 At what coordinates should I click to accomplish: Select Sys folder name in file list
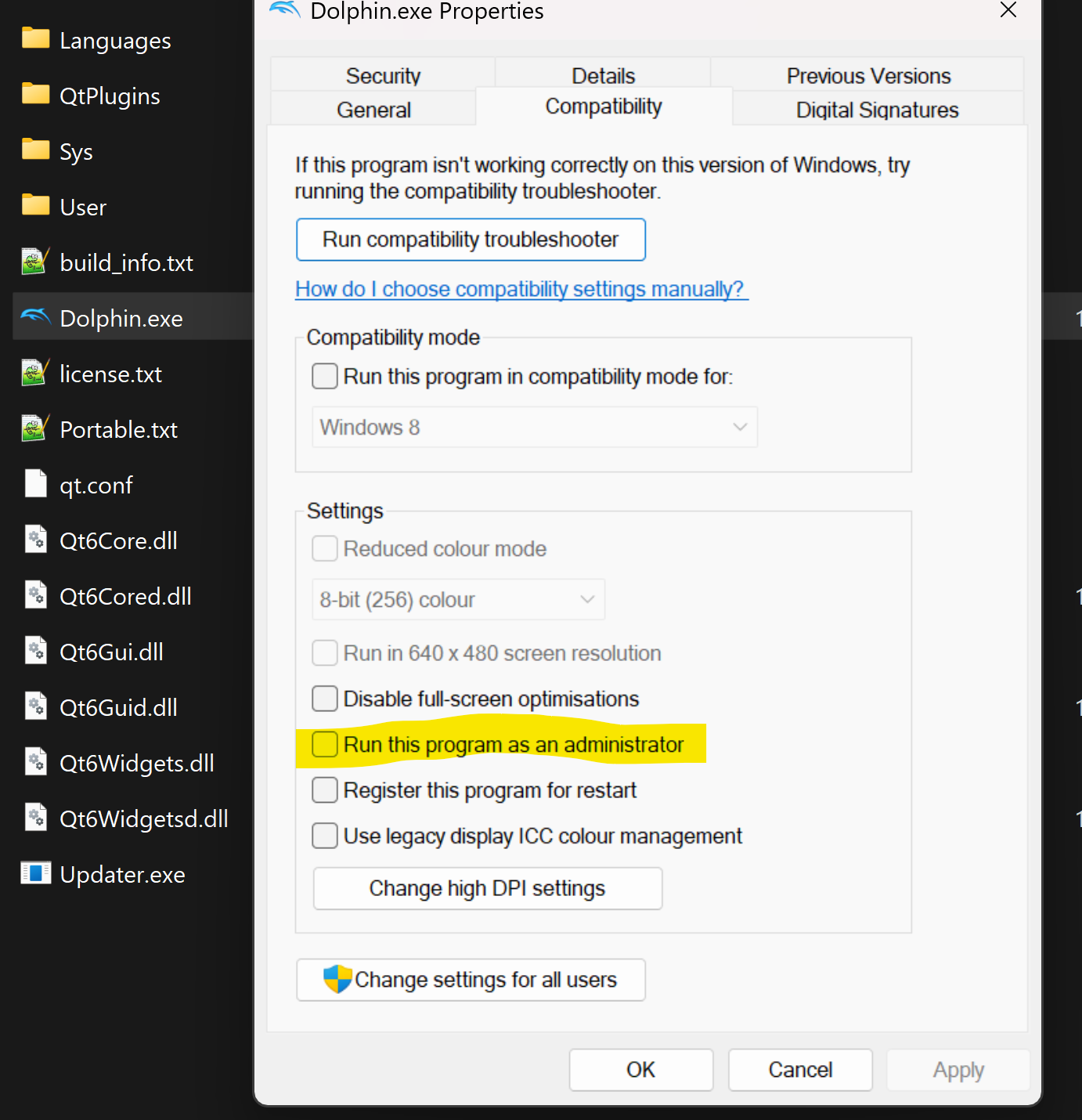[x=76, y=151]
